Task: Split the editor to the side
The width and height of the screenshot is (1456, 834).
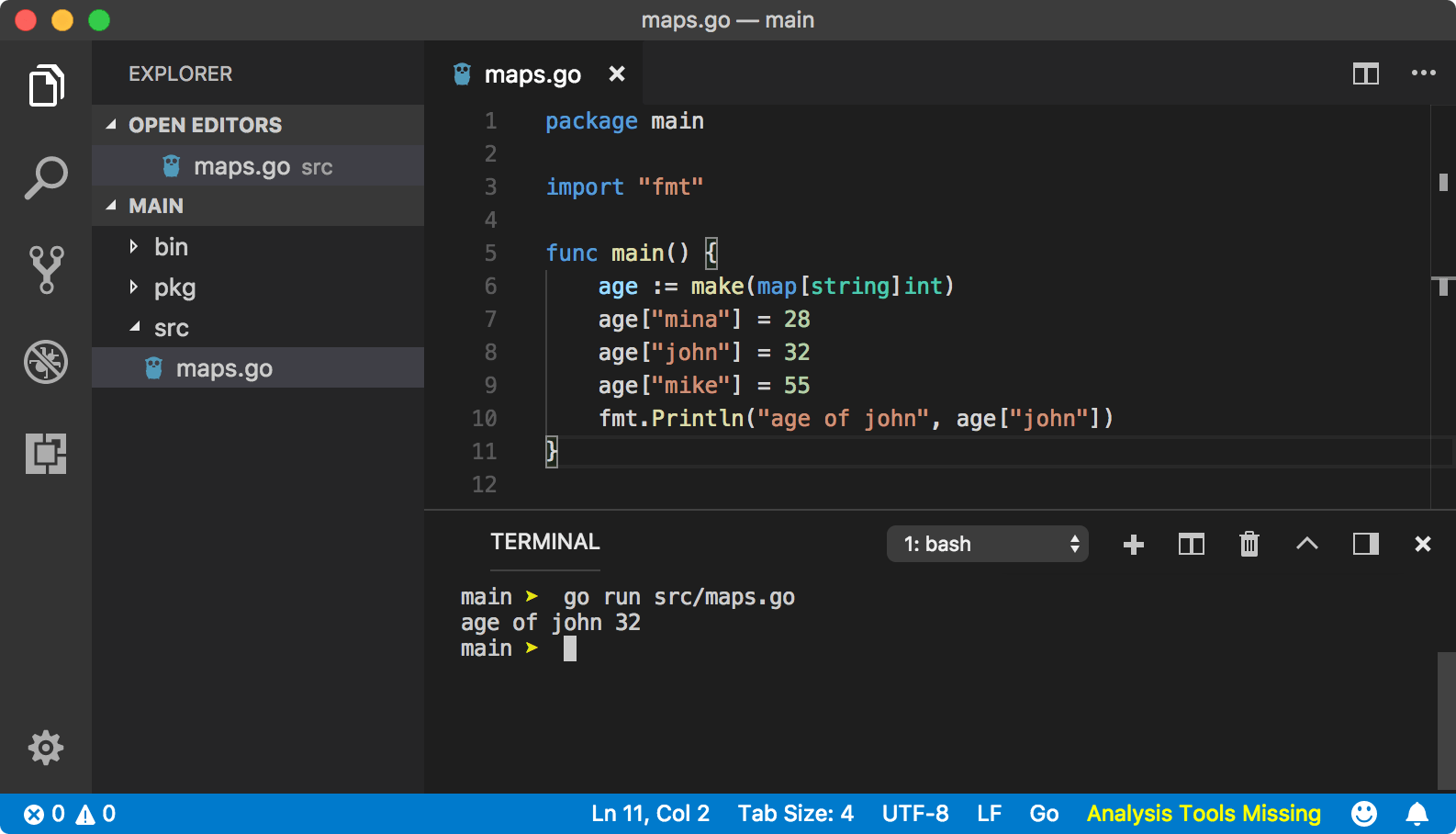Action: click(1366, 73)
